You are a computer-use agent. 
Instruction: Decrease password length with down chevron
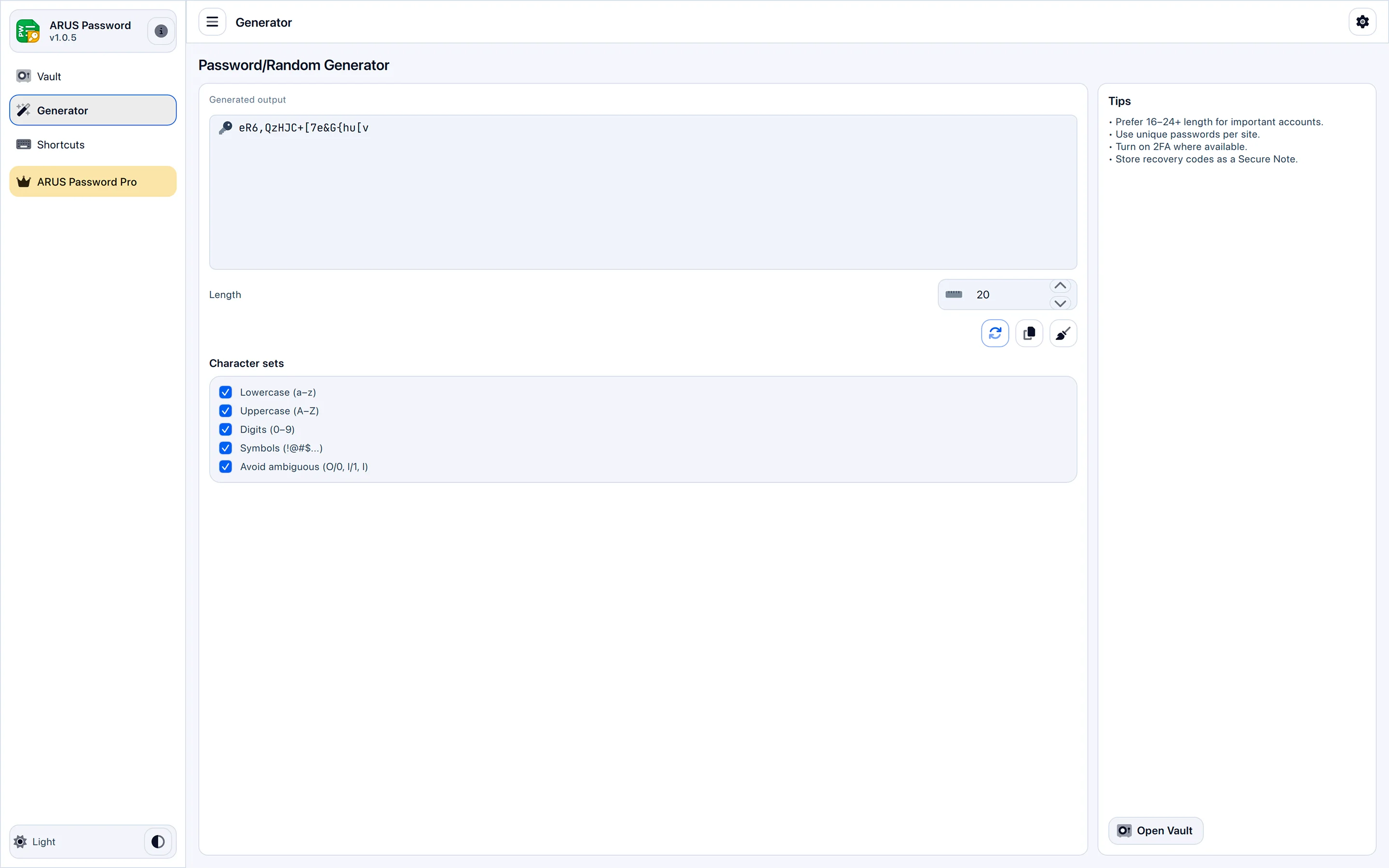click(x=1060, y=303)
